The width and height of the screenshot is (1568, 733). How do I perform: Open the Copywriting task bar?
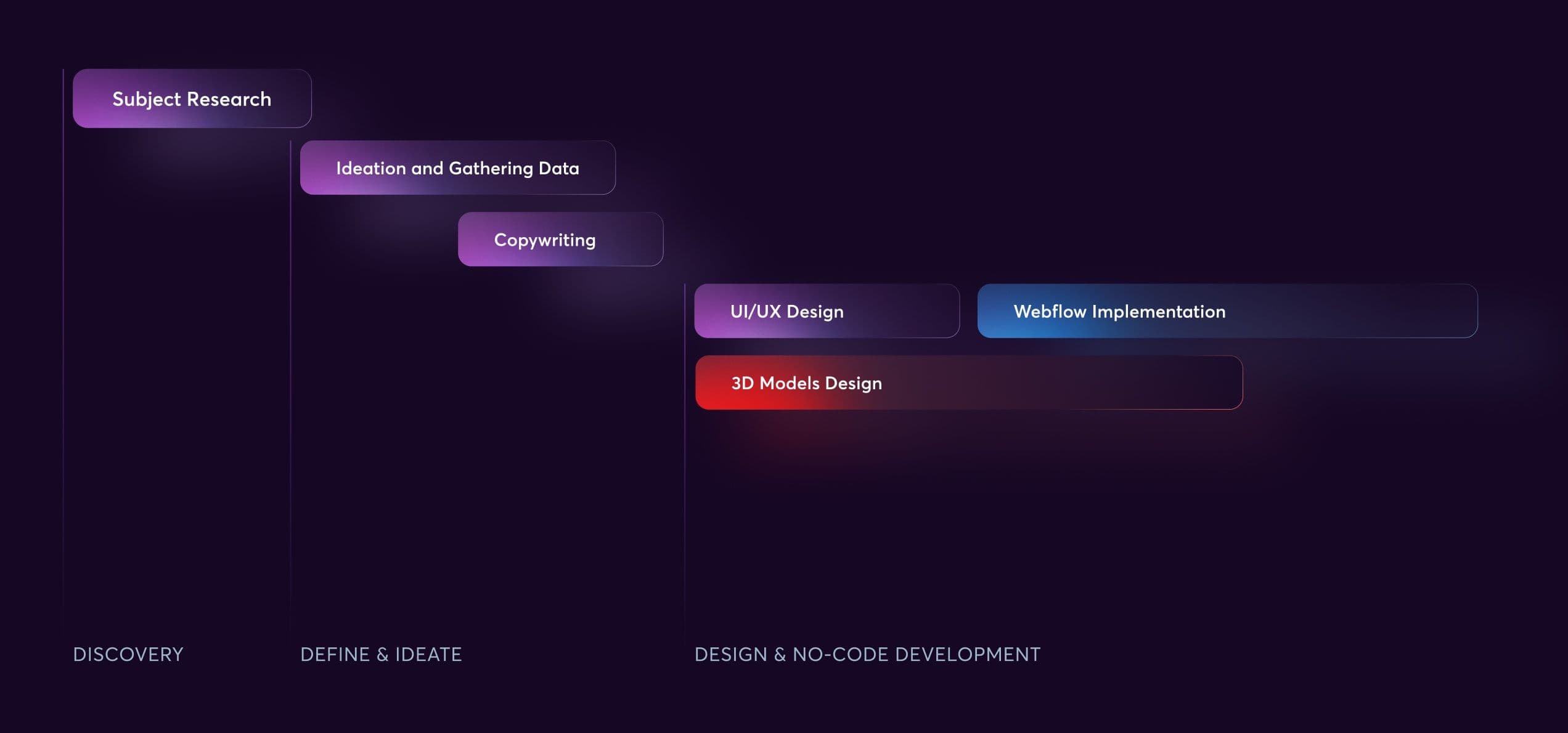(560, 240)
